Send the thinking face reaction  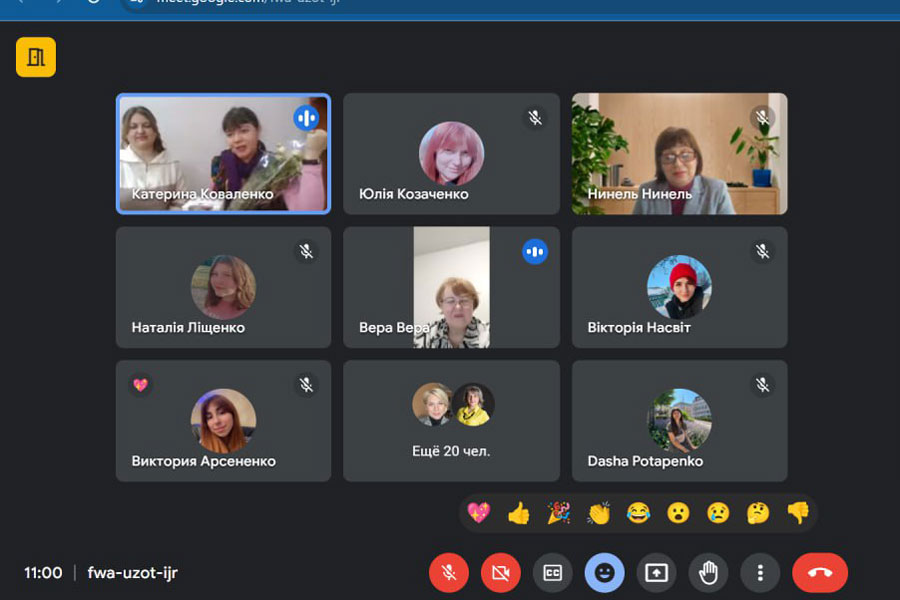pyautogui.click(x=758, y=512)
